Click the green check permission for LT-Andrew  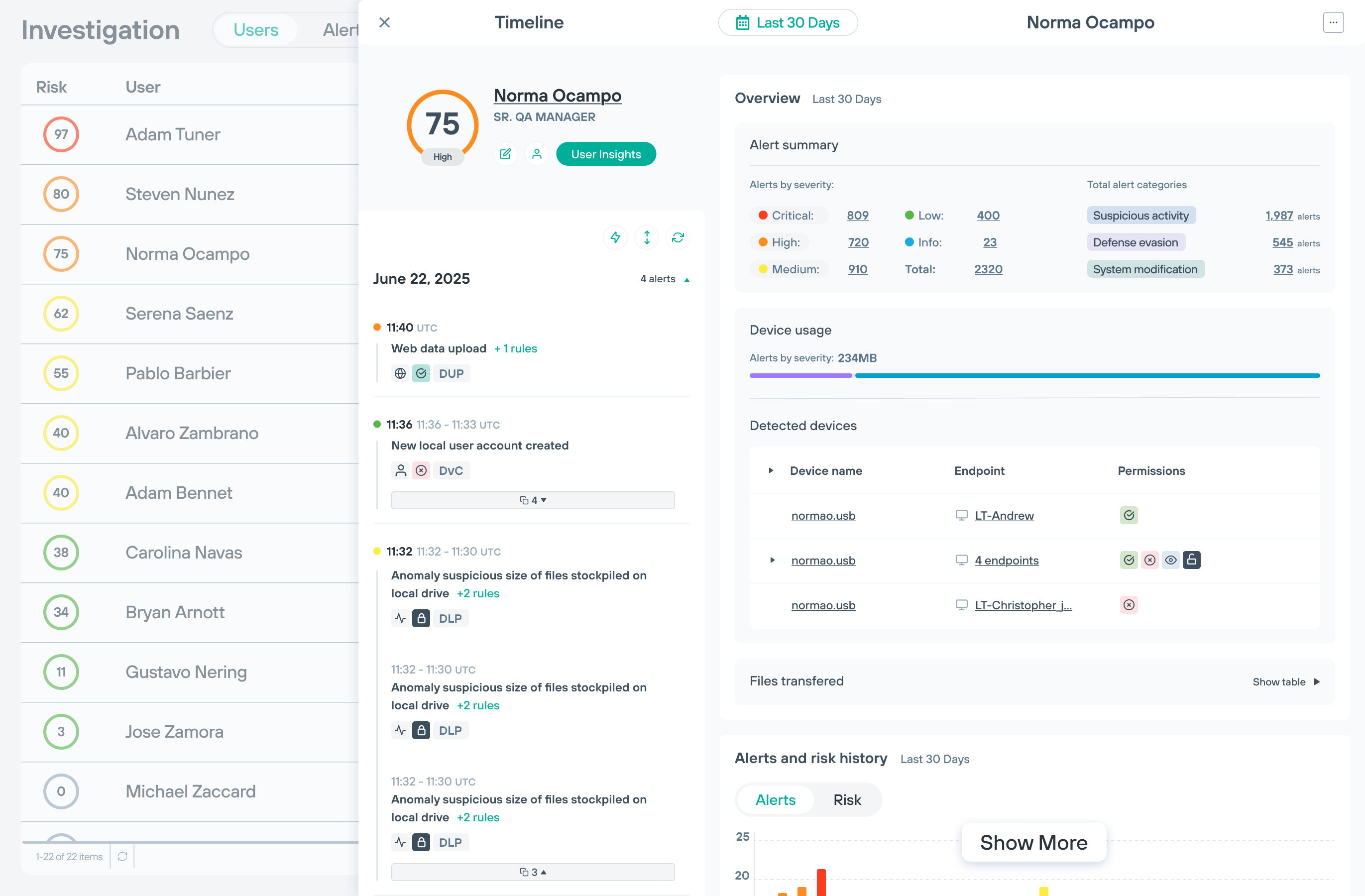pyautogui.click(x=1129, y=515)
